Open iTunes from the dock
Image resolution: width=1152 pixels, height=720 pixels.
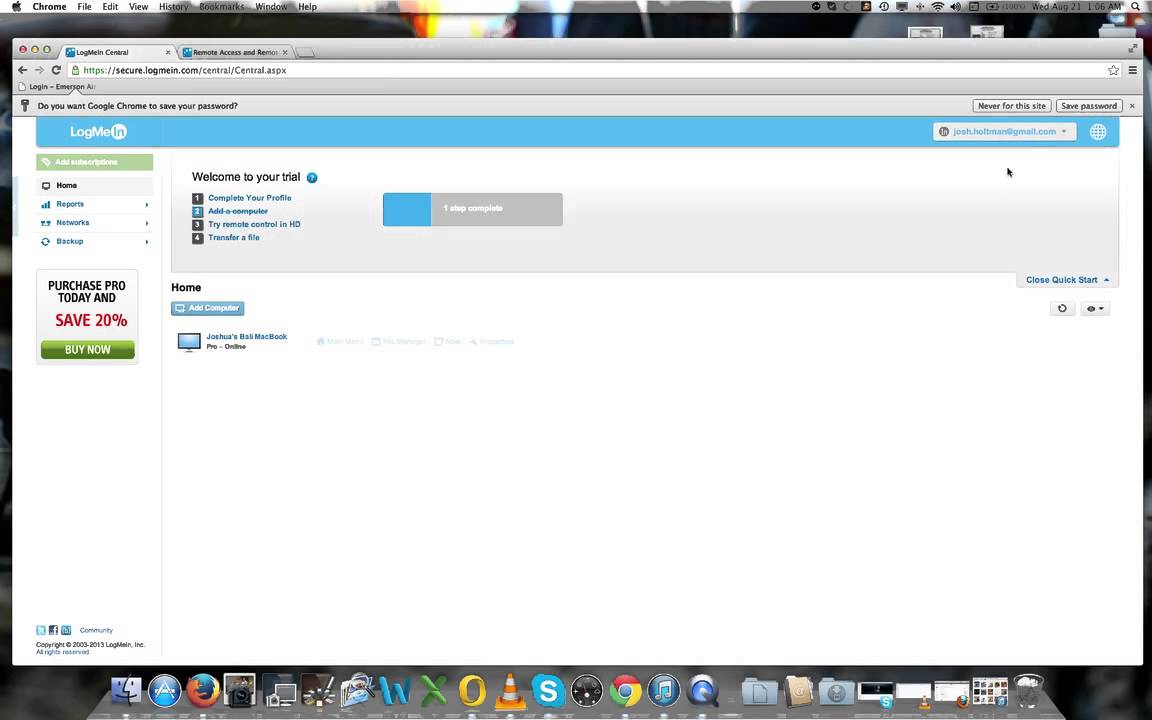pos(664,691)
